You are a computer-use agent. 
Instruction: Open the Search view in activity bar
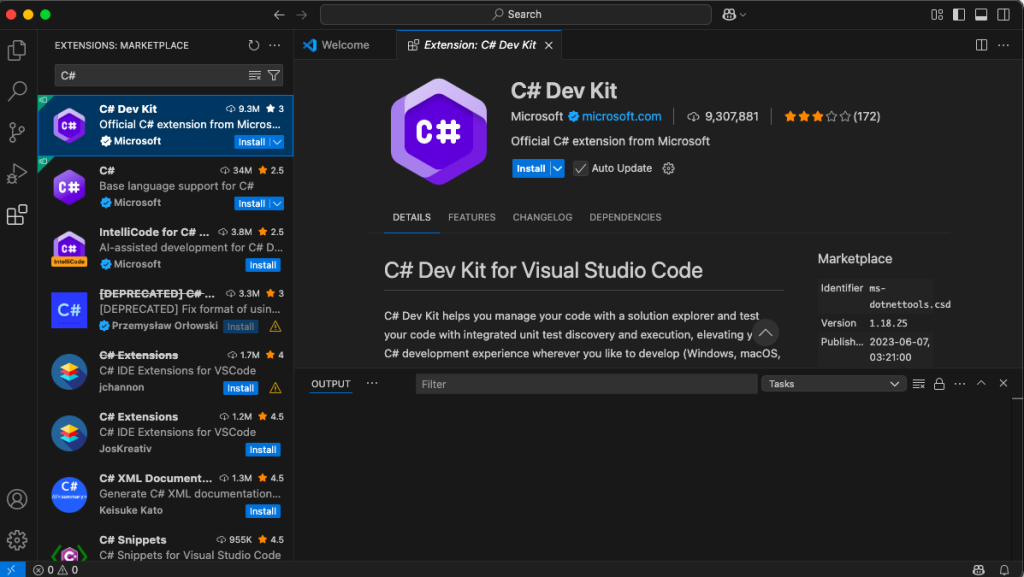(x=17, y=91)
